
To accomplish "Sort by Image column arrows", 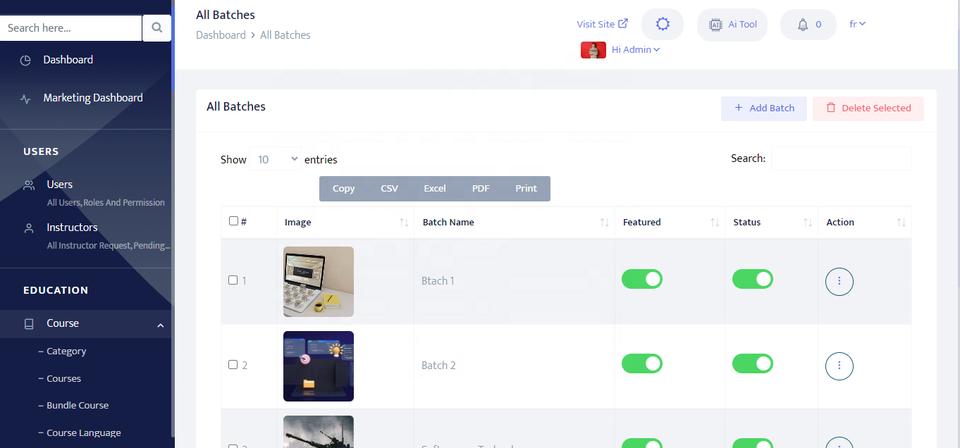I will [x=404, y=223].
